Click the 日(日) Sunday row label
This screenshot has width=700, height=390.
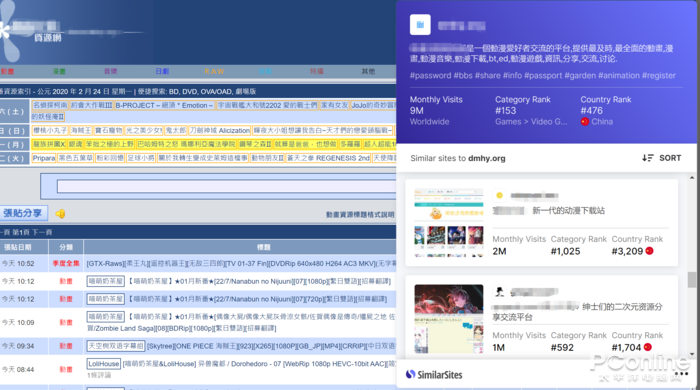click(13, 130)
